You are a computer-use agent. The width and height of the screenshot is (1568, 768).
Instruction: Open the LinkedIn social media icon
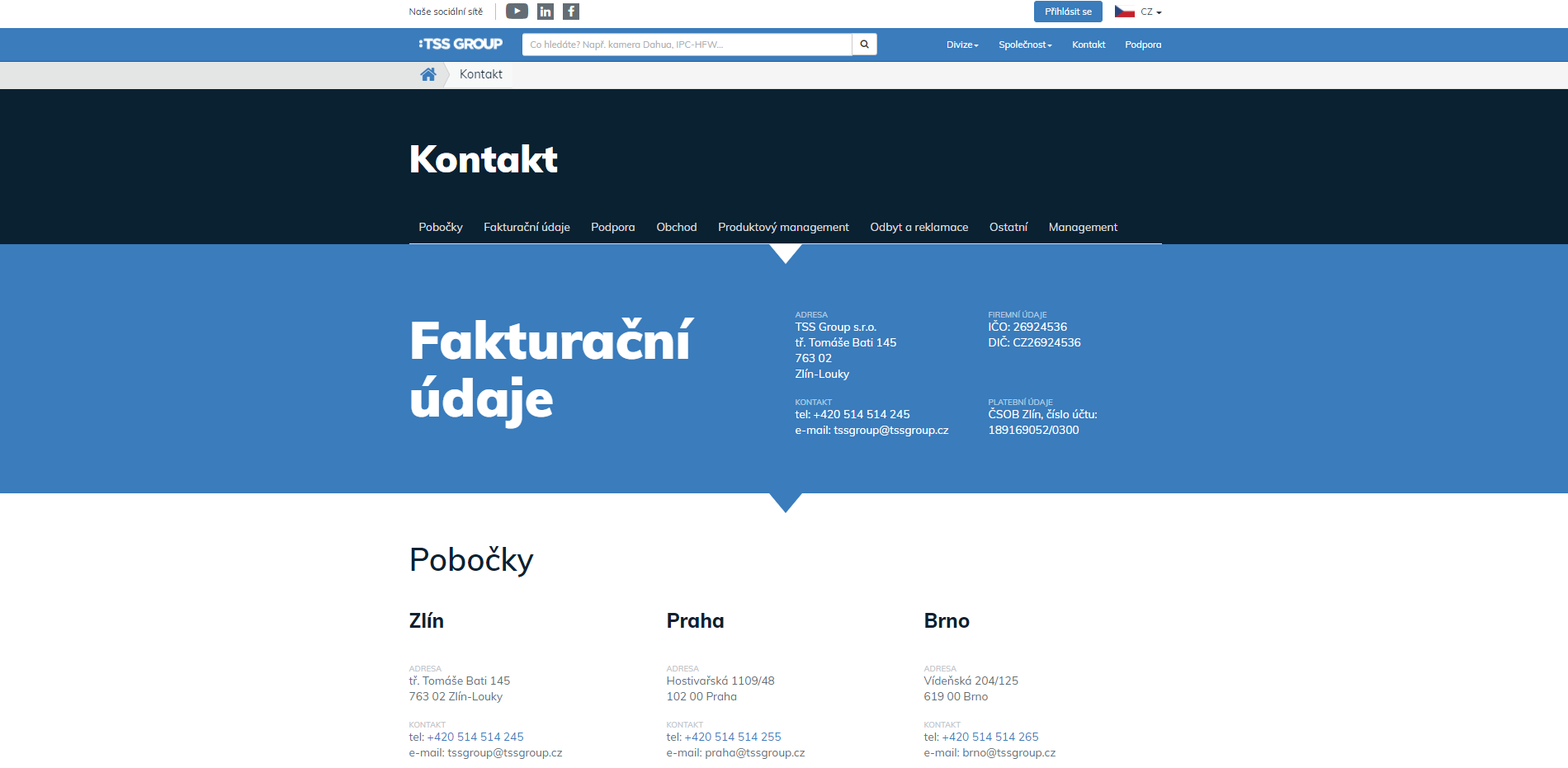point(545,12)
